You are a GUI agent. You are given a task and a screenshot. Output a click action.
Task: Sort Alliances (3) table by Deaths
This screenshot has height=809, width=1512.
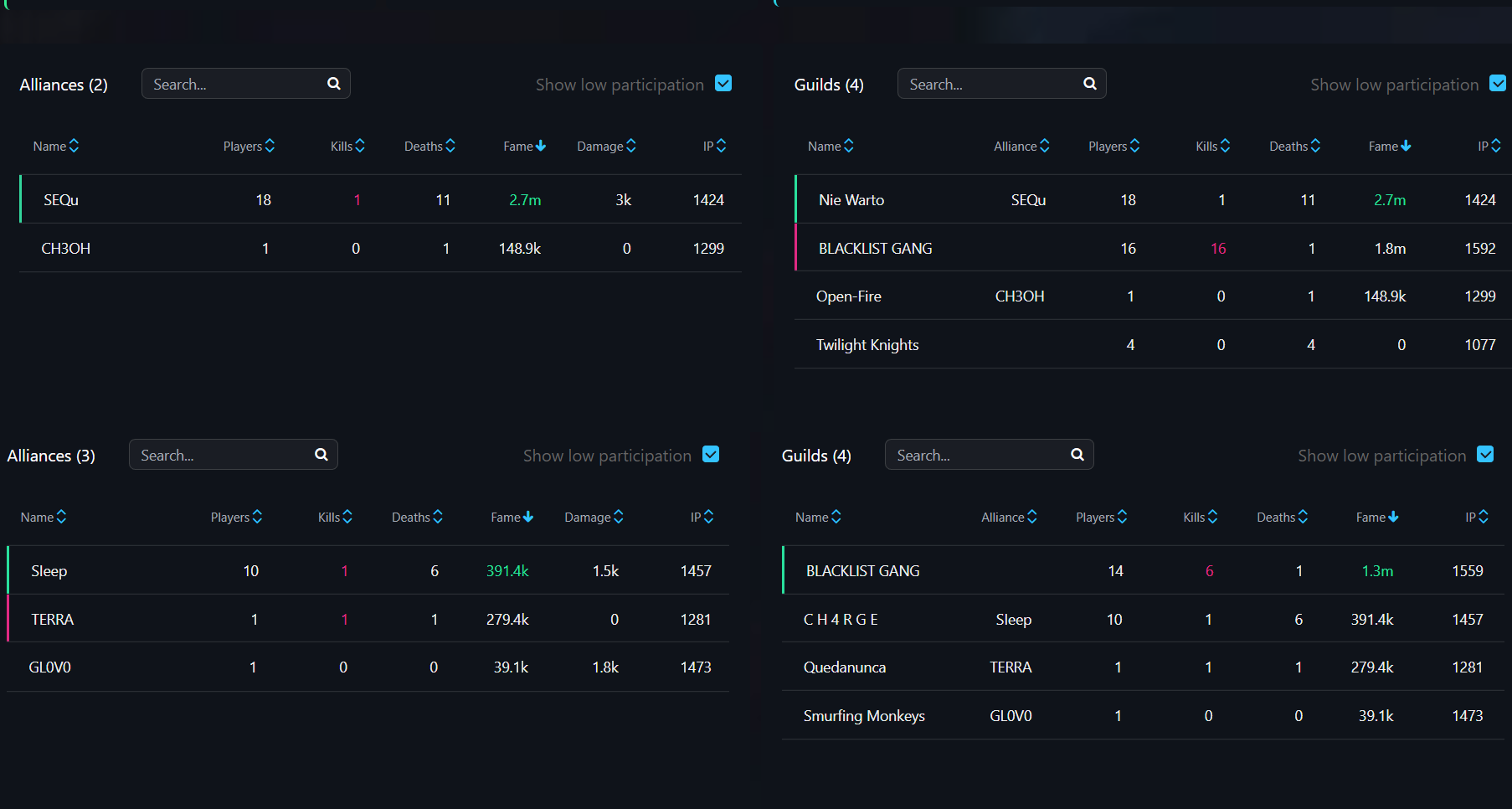click(417, 518)
